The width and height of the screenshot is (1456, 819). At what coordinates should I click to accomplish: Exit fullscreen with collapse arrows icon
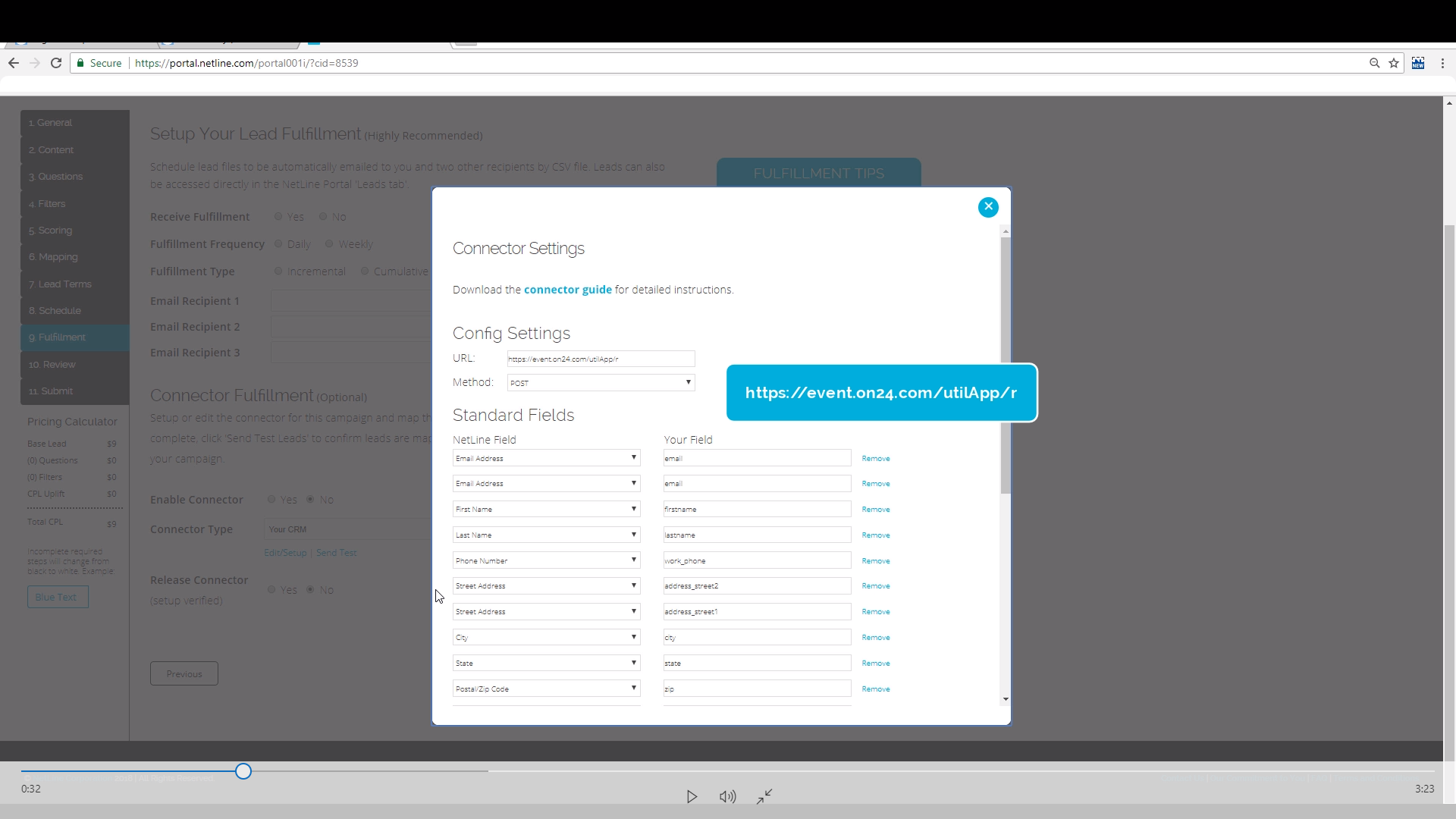coord(764,796)
